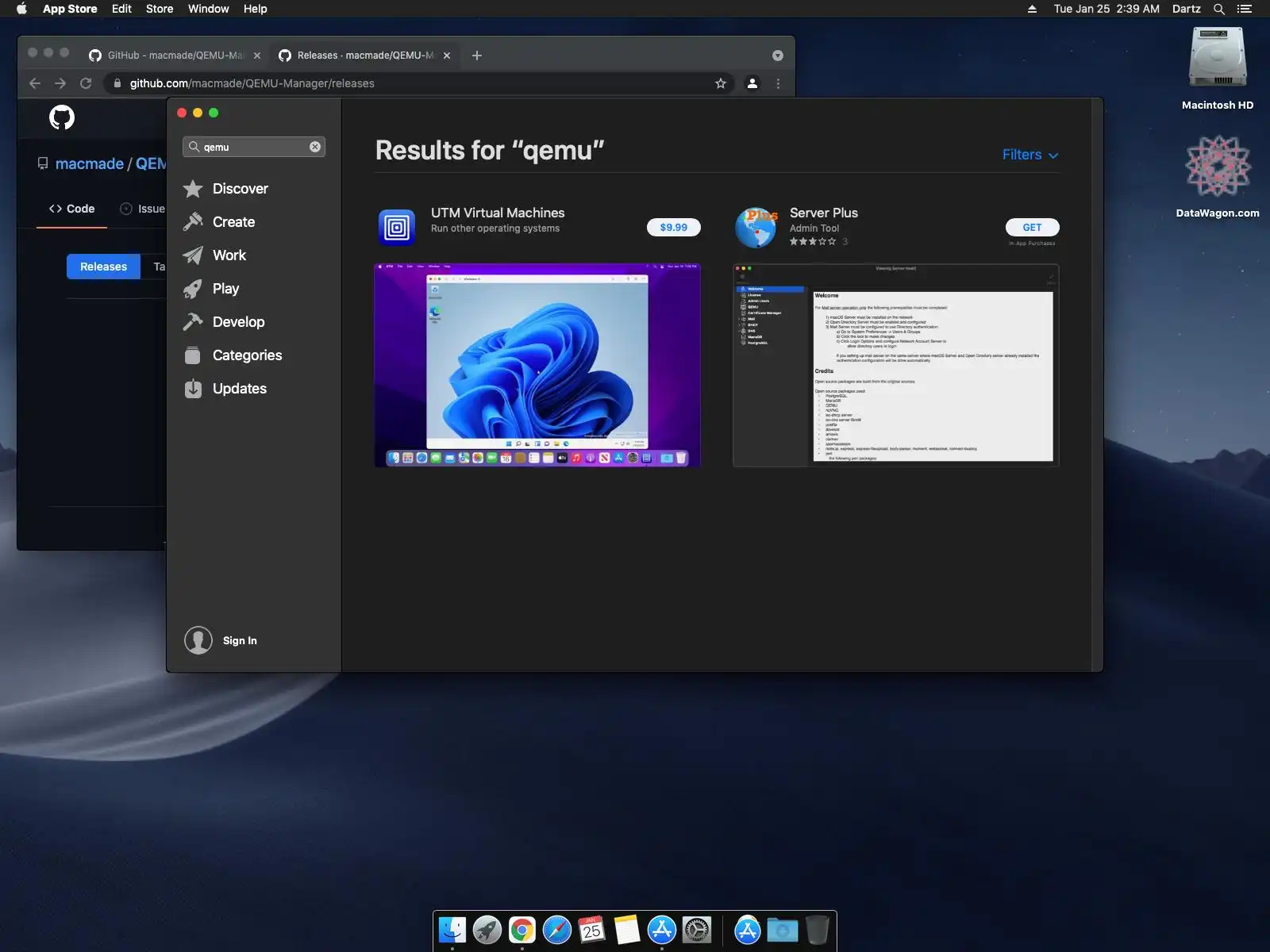This screenshot has width=1270, height=952.
Task: Go forward in the Chrome window
Action: point(60,83)
